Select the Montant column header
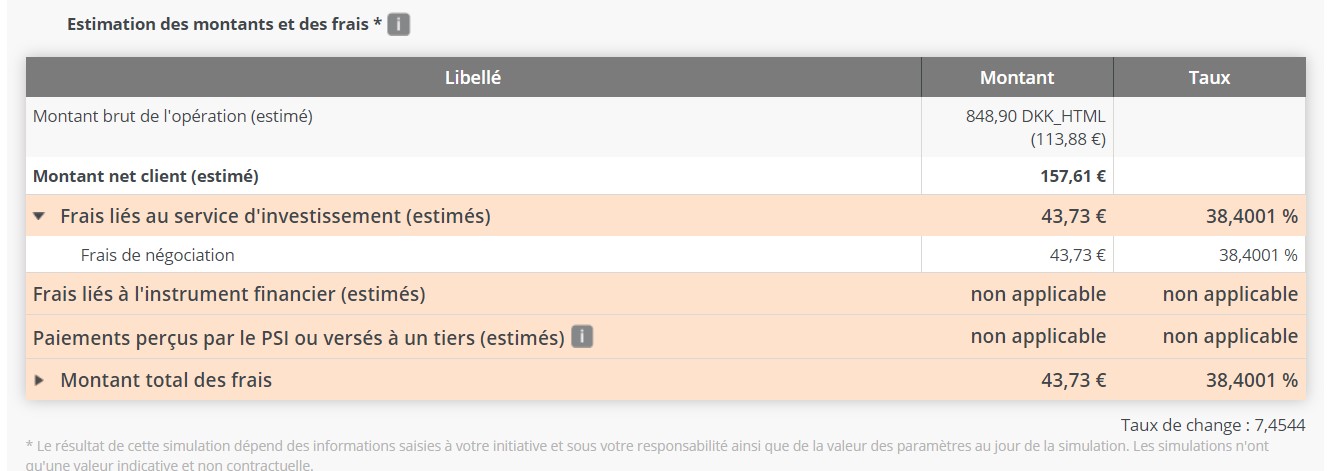Viewport: 1342px width, 471px height. coord(1017,77)
